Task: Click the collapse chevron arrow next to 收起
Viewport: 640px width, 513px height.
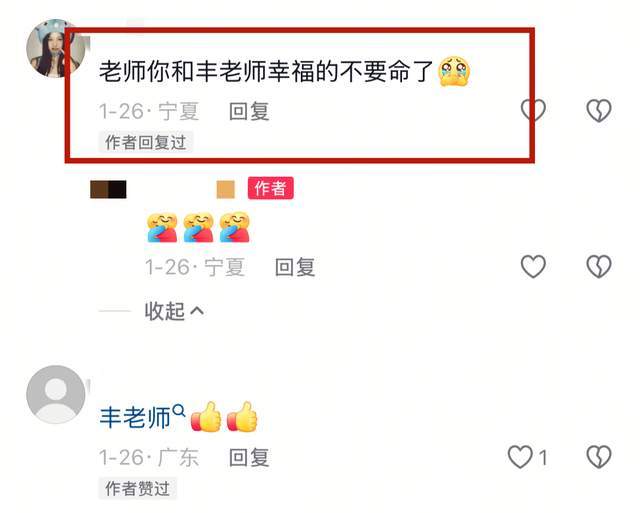Action: tap(197, 311)
